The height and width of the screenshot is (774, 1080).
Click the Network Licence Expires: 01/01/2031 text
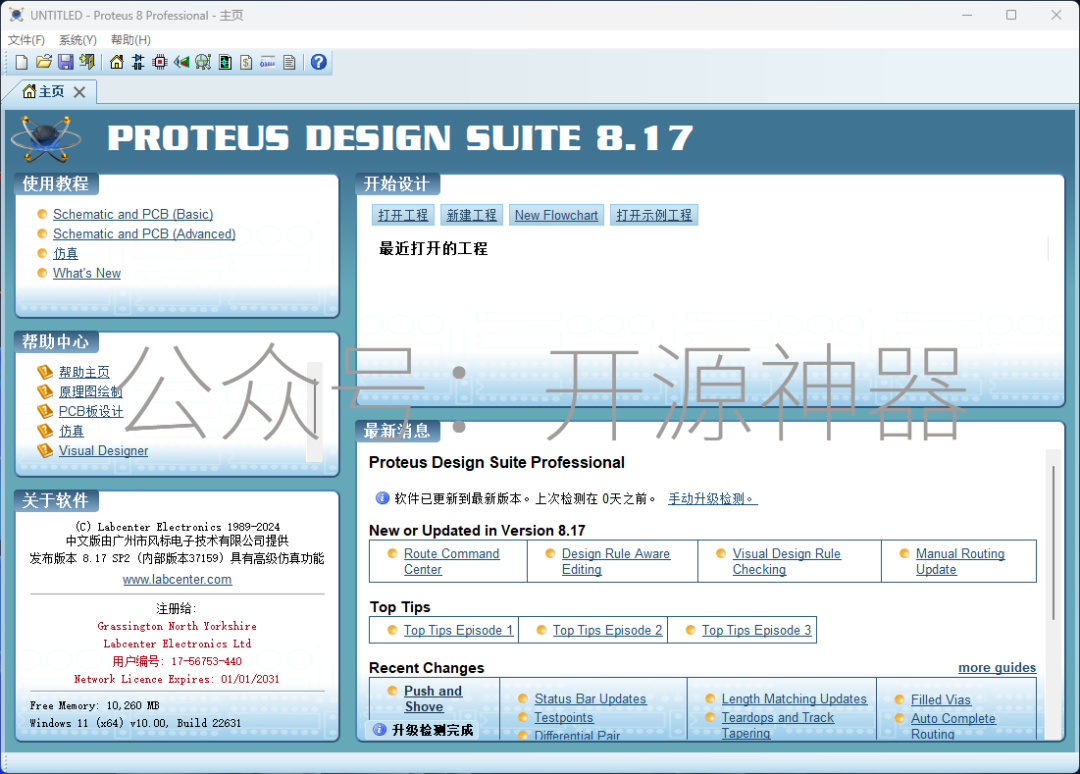(x=176, y=679)
